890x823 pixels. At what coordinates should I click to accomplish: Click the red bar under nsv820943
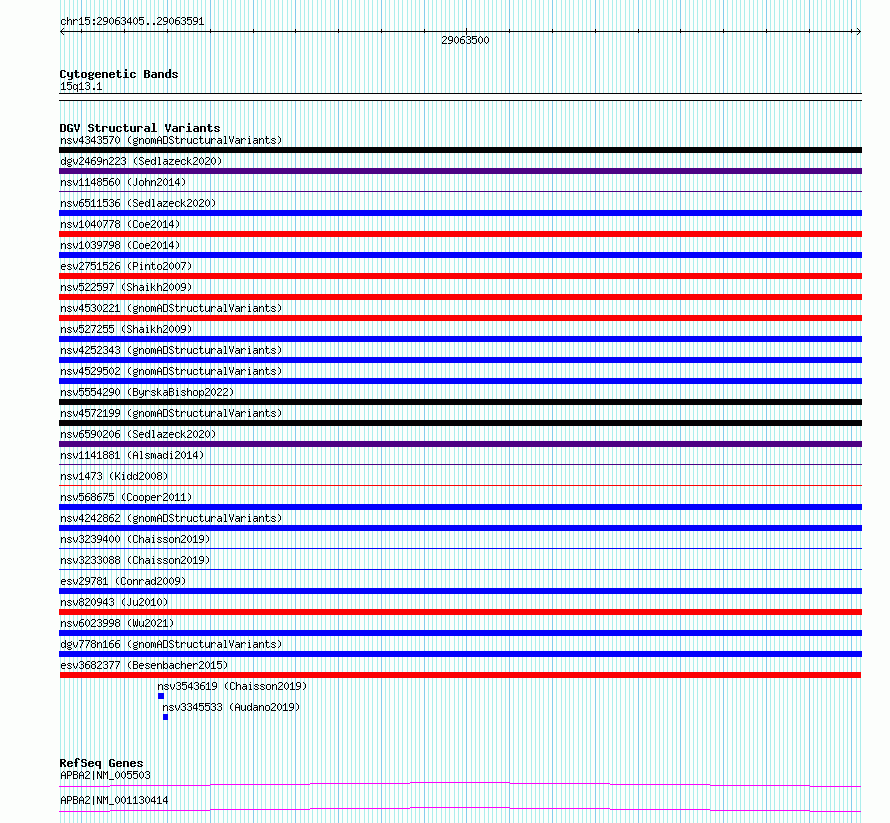click(x=460, y=612)
